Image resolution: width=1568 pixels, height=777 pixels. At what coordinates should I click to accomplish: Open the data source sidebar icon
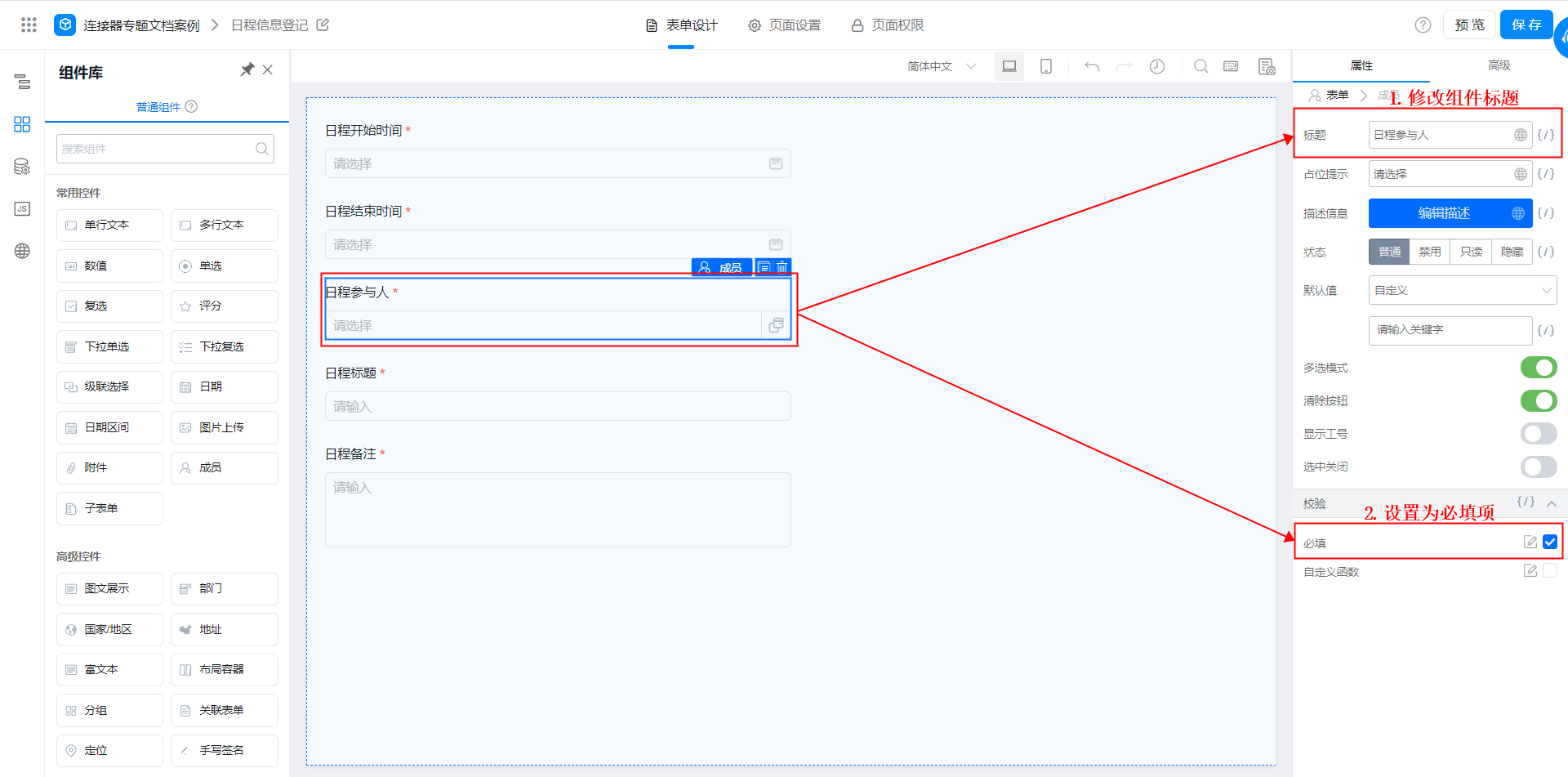22,167
